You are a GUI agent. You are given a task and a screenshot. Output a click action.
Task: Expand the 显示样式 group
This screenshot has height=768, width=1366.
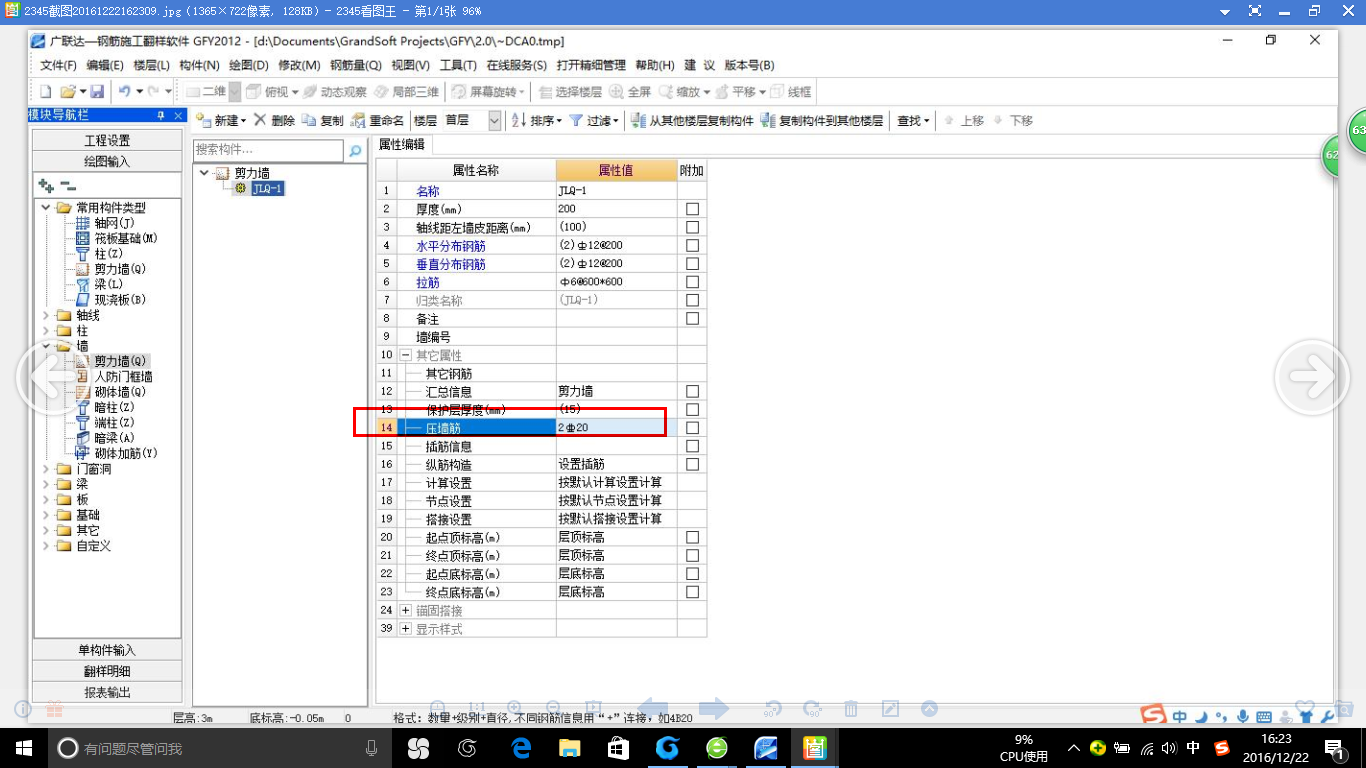(x=406, y=629)
